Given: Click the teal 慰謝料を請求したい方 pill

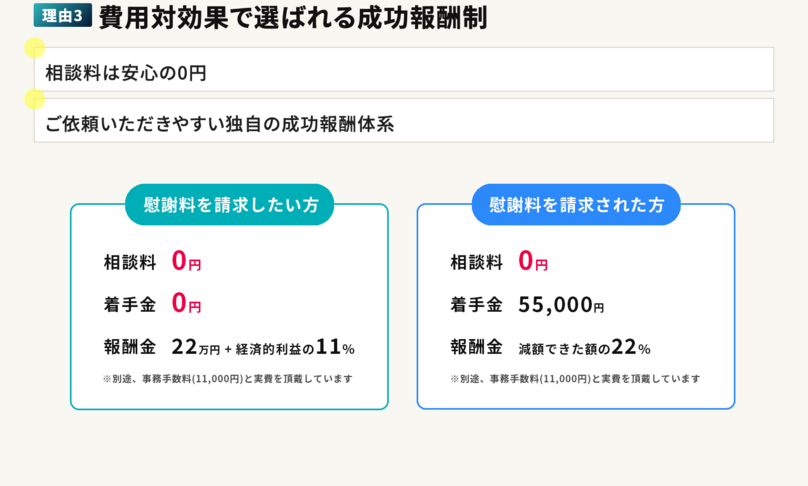Looking at the screenshot, I should 229,205.
